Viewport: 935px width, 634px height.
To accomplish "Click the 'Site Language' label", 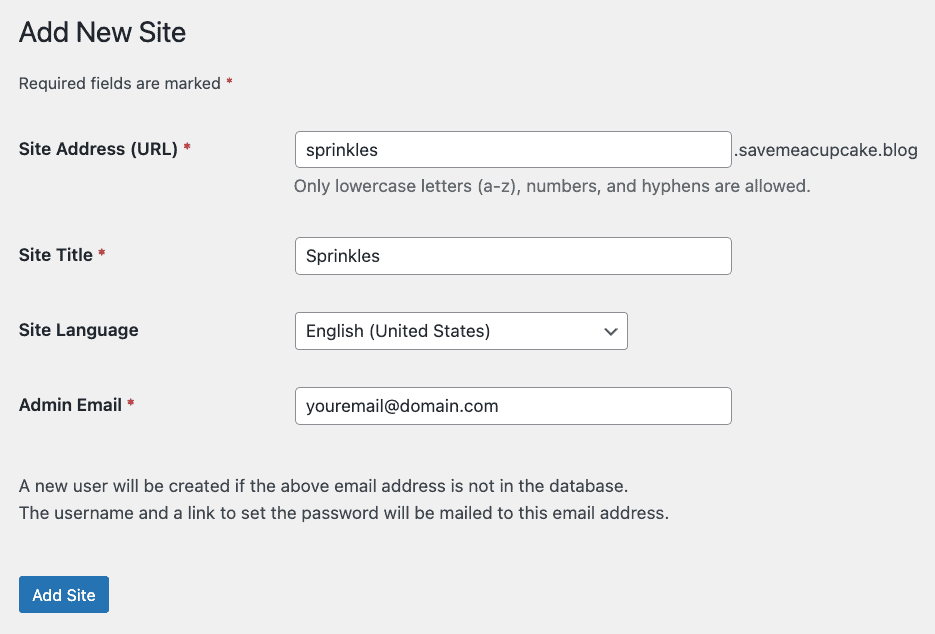I will [x=78, y=330].
